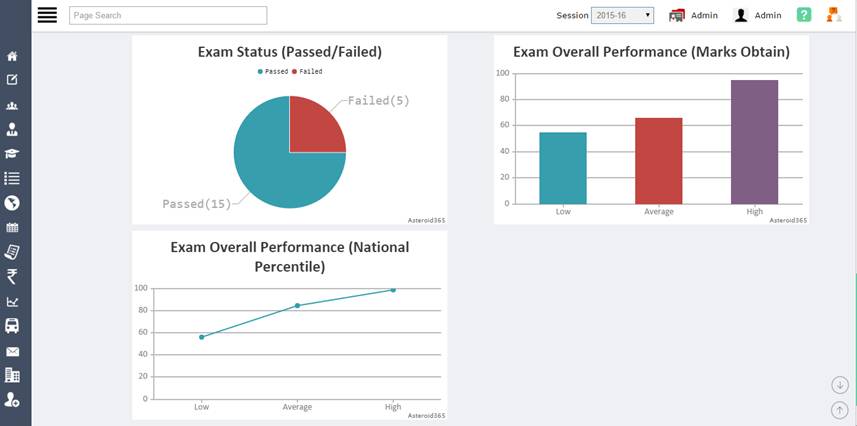Click the green help question icon
Screen dimensions: 857x426
tap(804, 15)
